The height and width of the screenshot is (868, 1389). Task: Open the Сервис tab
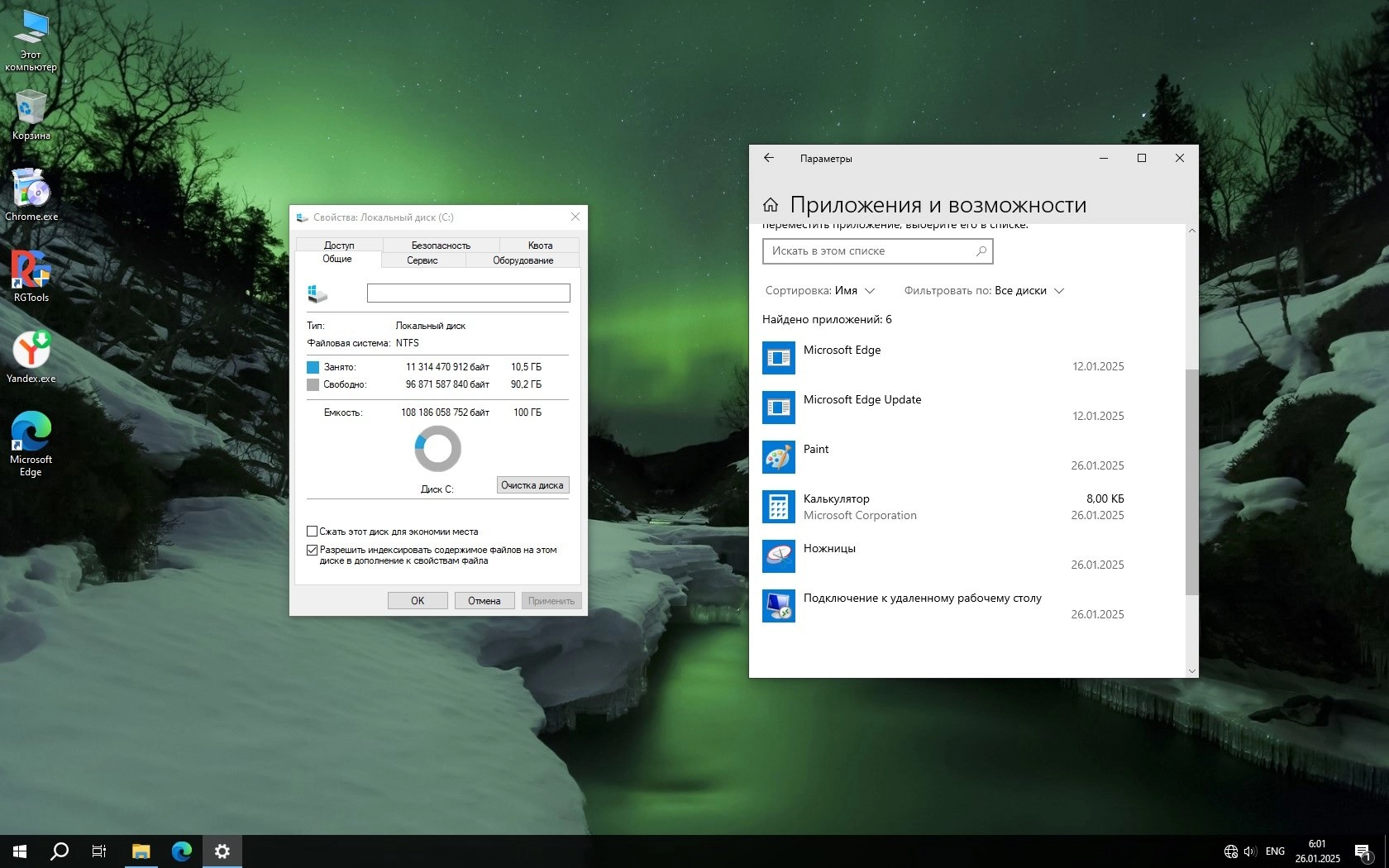[x=422, y=260]
